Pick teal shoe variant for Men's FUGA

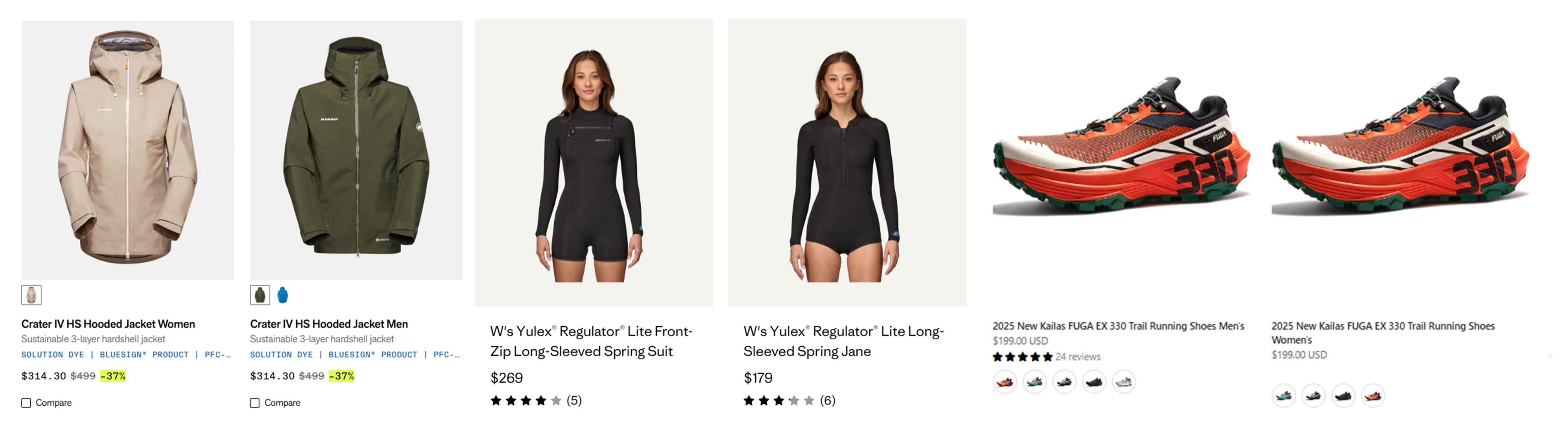(1034, 382)
